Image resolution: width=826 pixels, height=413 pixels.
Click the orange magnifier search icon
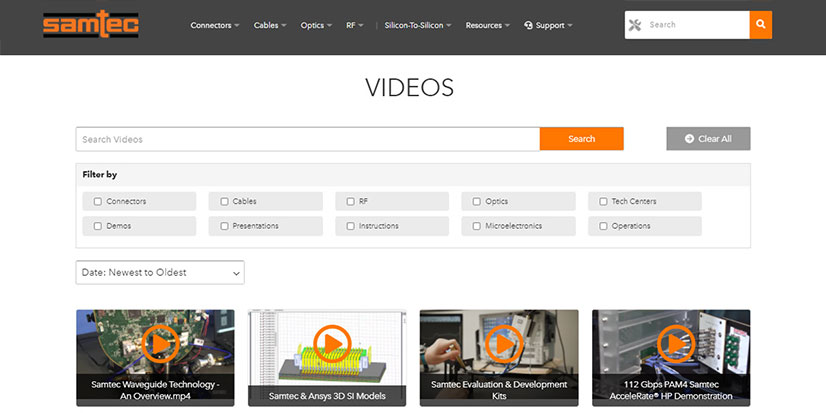point(761,25)
